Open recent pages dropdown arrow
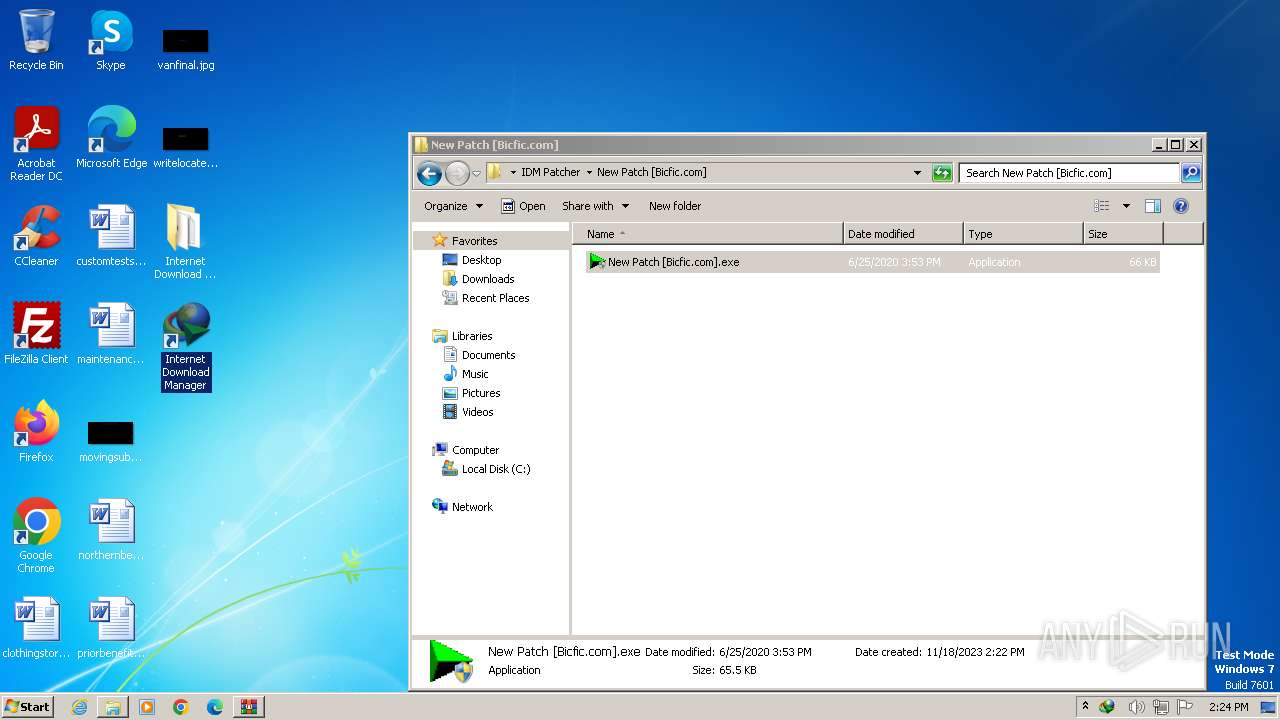Viewport: 1280px width, 720px height. point(476,173)
